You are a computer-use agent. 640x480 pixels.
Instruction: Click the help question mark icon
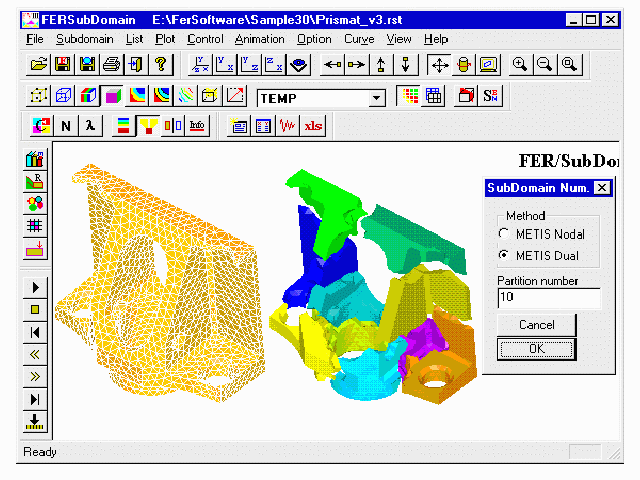click(160, 65)
